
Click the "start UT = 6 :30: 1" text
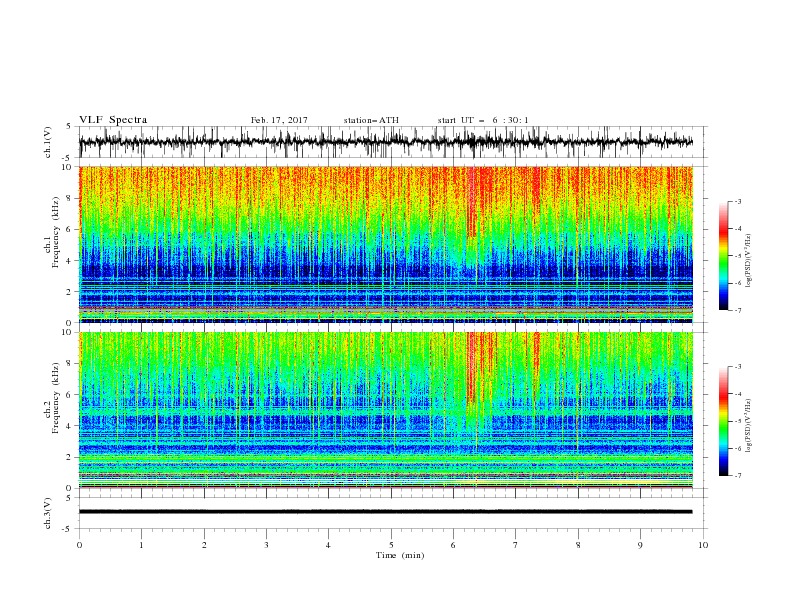(483, 120)
